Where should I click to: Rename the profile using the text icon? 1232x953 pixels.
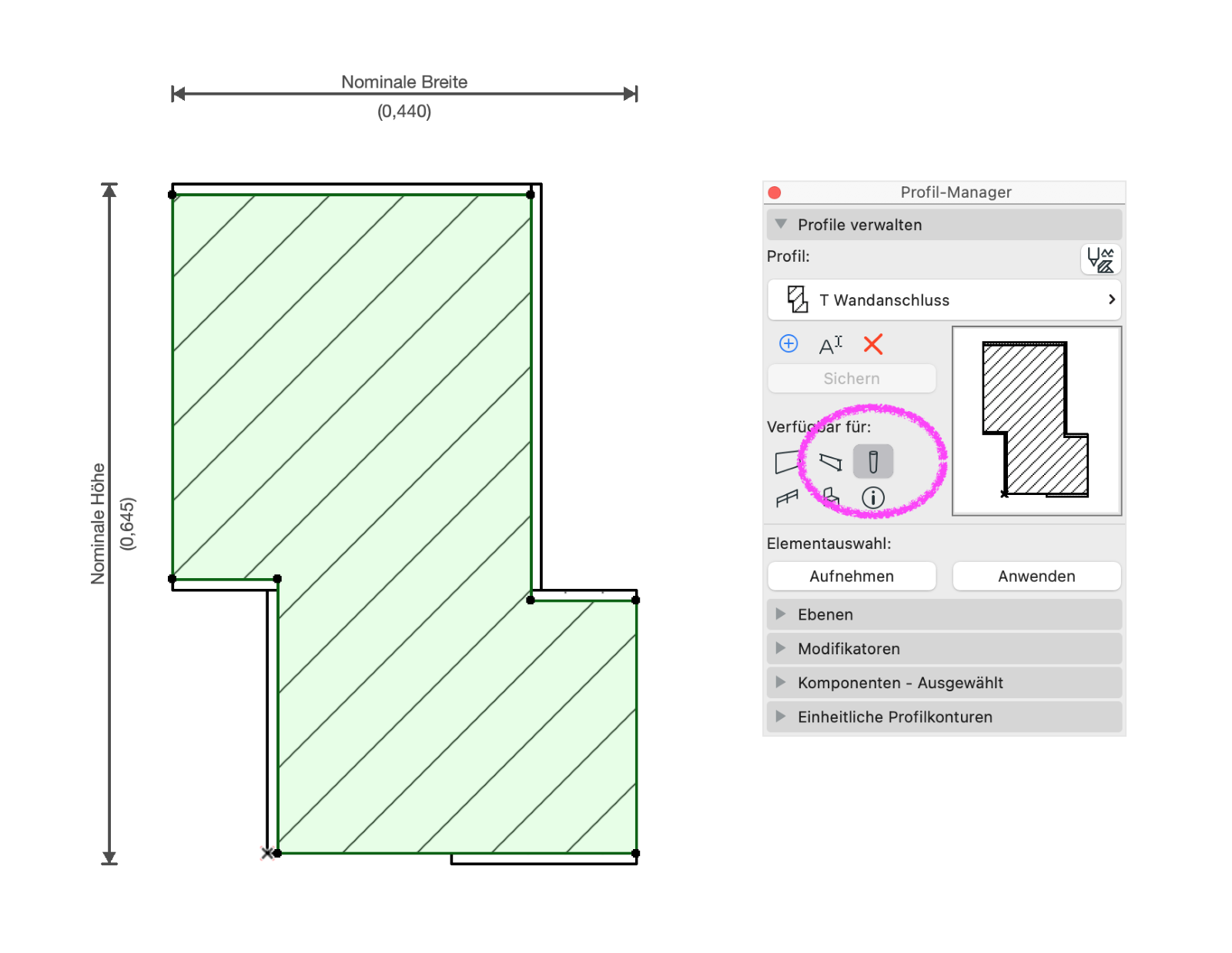[831, 344]
